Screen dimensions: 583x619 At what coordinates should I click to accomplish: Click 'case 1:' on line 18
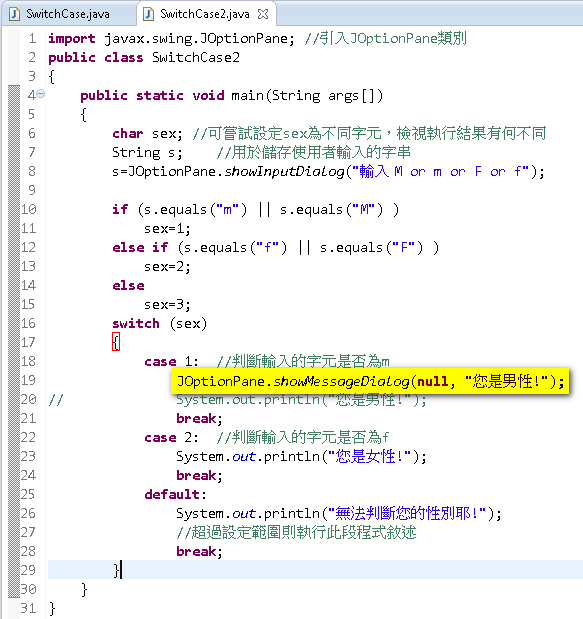(x=172, y=361)
